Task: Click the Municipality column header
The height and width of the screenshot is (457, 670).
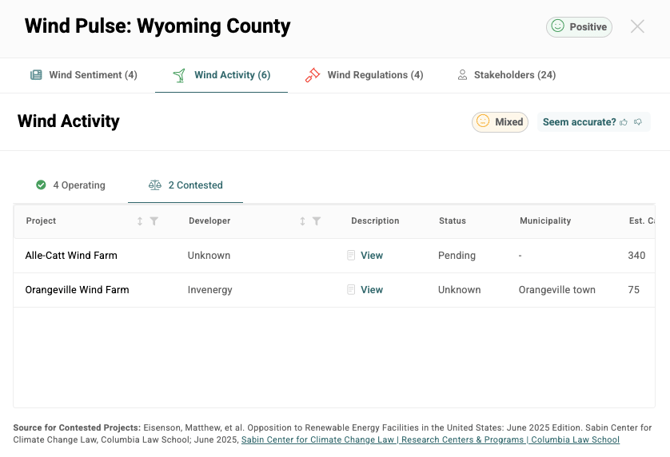Action: [545, 221]
